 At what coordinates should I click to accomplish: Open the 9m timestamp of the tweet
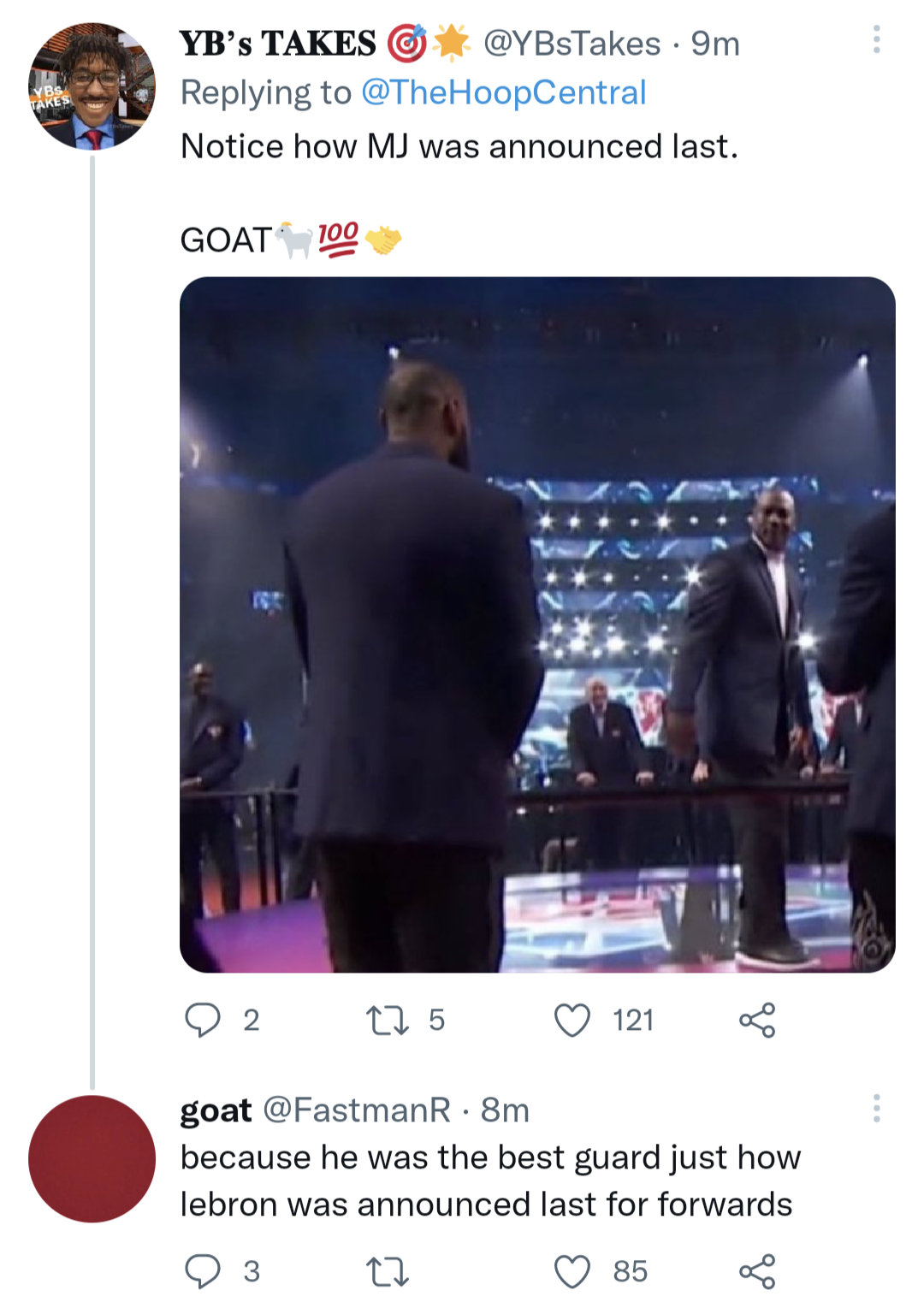[x=715, y=44]
